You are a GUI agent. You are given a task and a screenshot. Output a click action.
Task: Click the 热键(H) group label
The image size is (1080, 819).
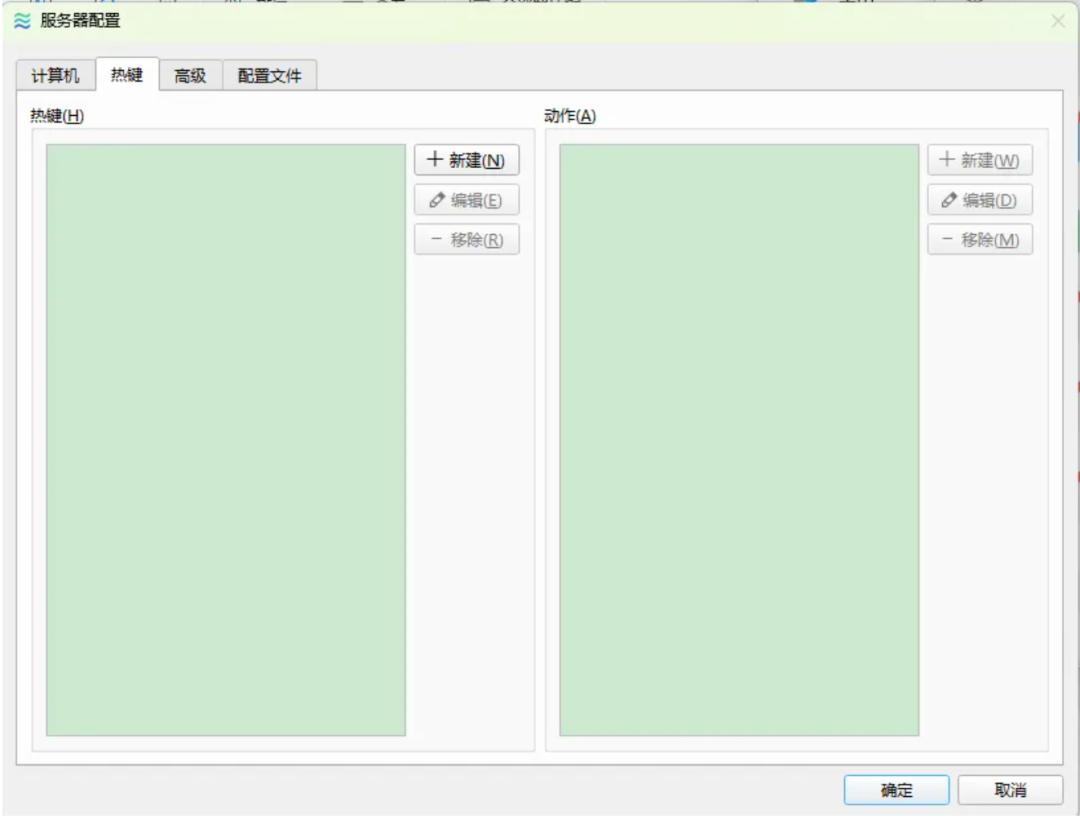pos(57,116)
